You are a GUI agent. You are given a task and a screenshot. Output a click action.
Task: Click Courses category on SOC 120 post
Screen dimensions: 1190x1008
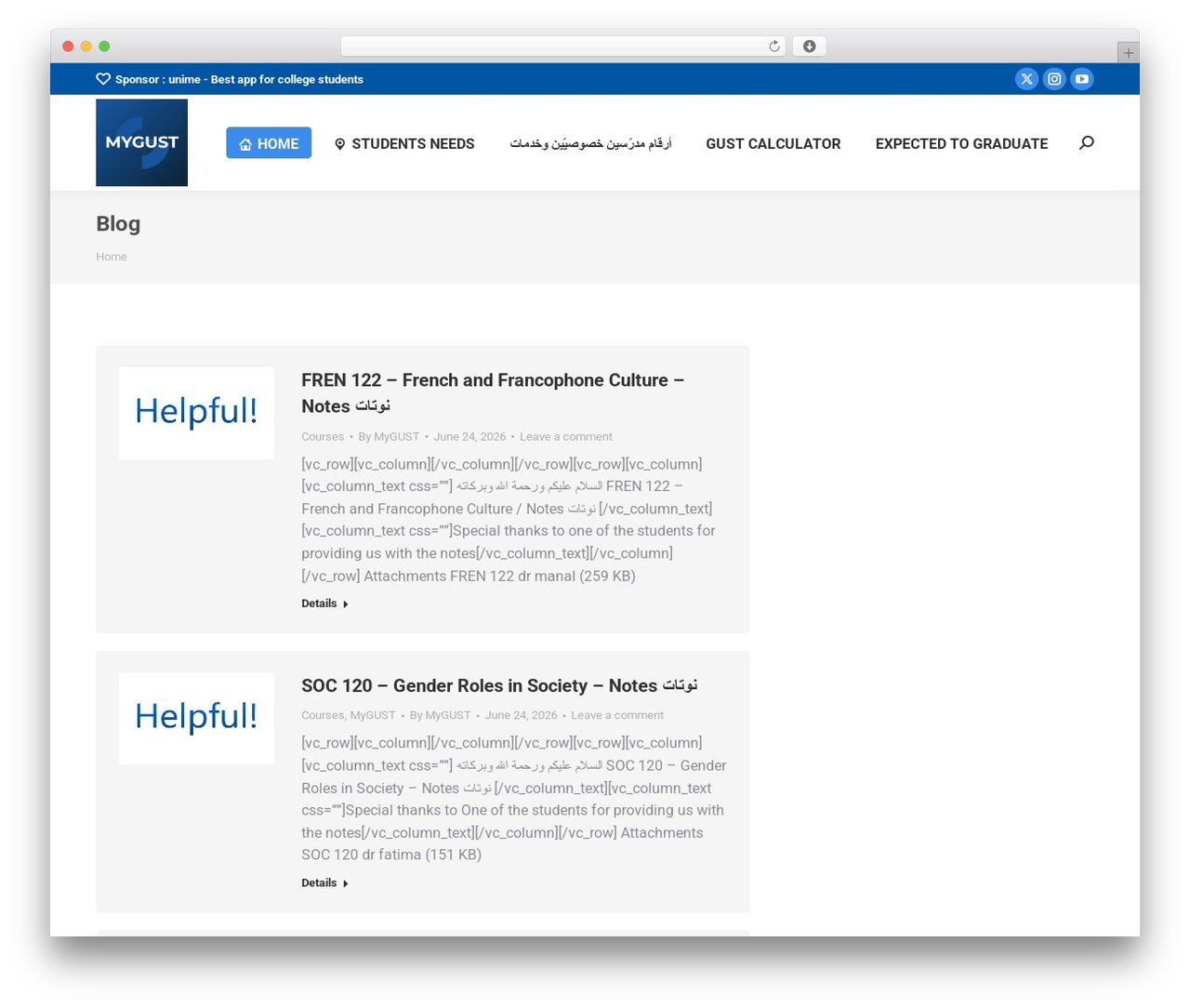323,715
